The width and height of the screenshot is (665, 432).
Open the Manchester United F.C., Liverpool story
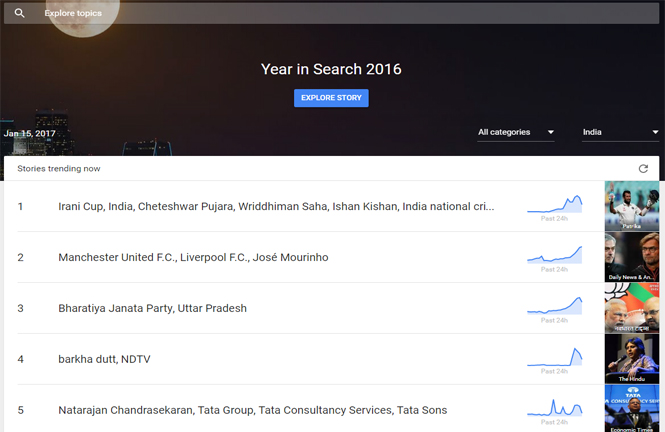coord(193,257)
